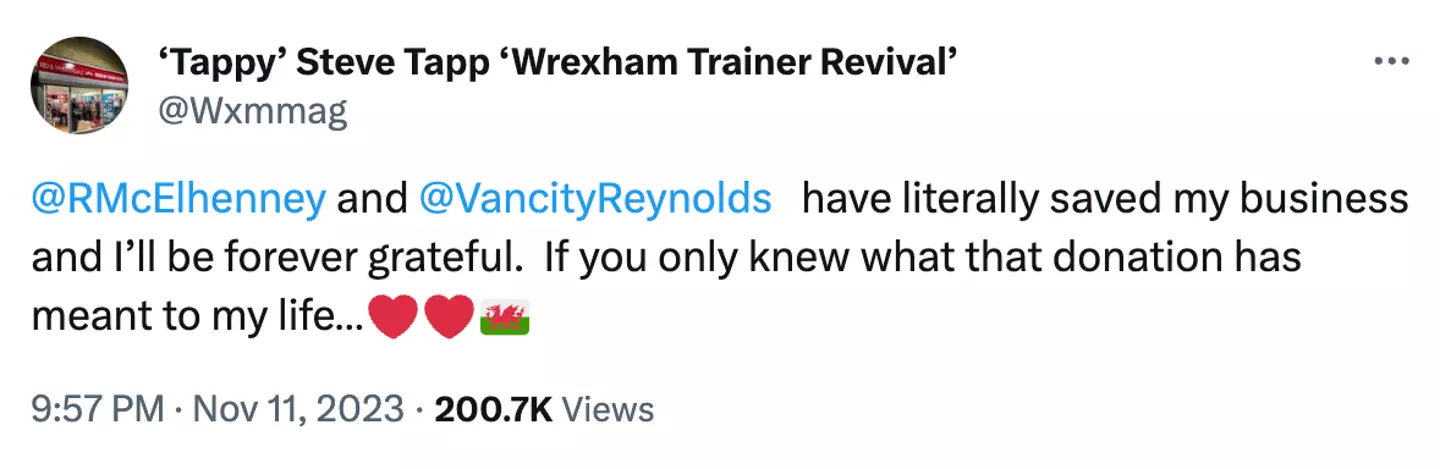
Task: Open the @RMcElhenney mention
Action: pyautogui.click(x=179, y=199)
